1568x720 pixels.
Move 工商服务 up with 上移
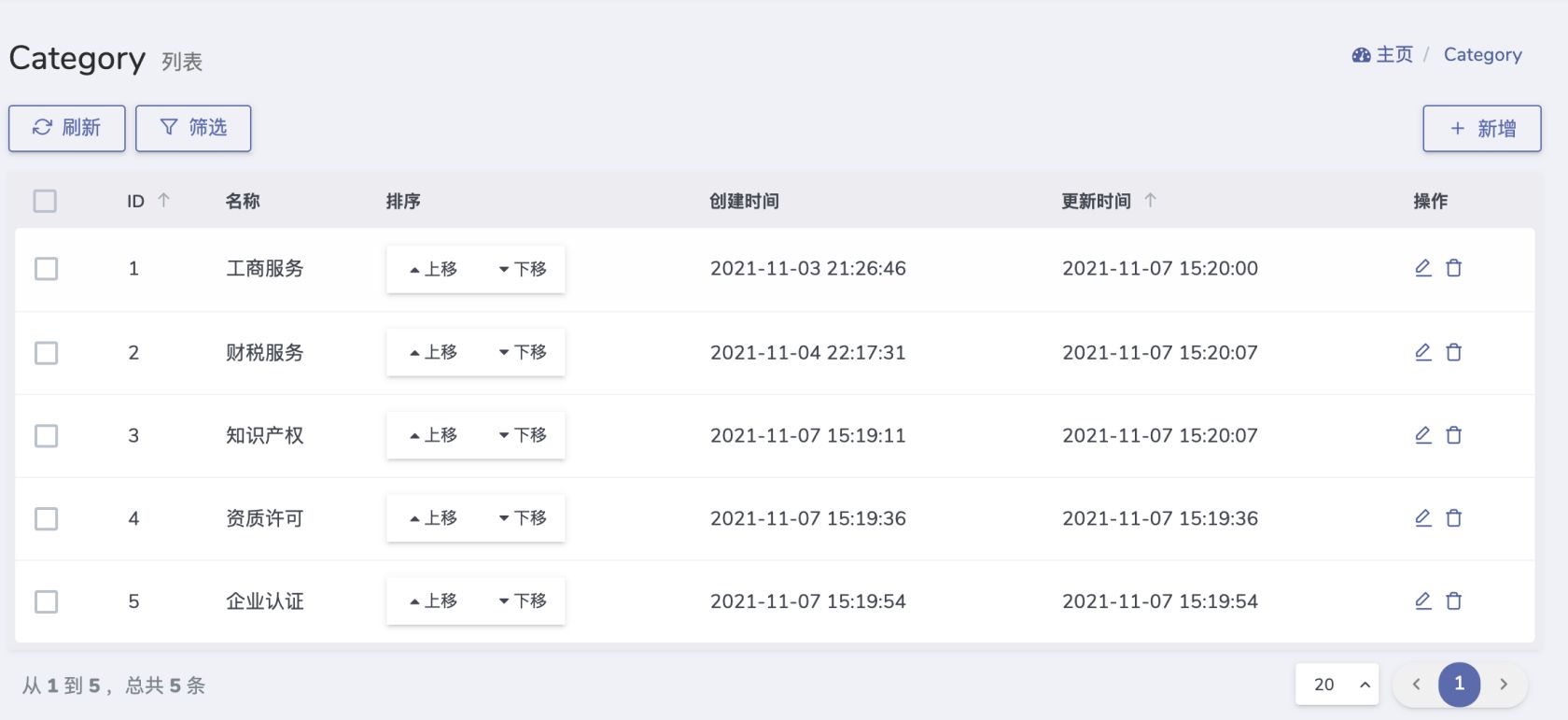pos(432,269)
